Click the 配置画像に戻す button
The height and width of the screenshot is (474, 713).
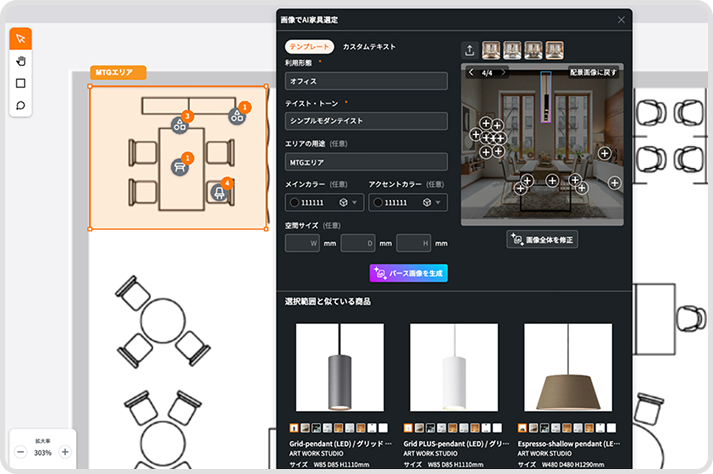click(593, 73)
